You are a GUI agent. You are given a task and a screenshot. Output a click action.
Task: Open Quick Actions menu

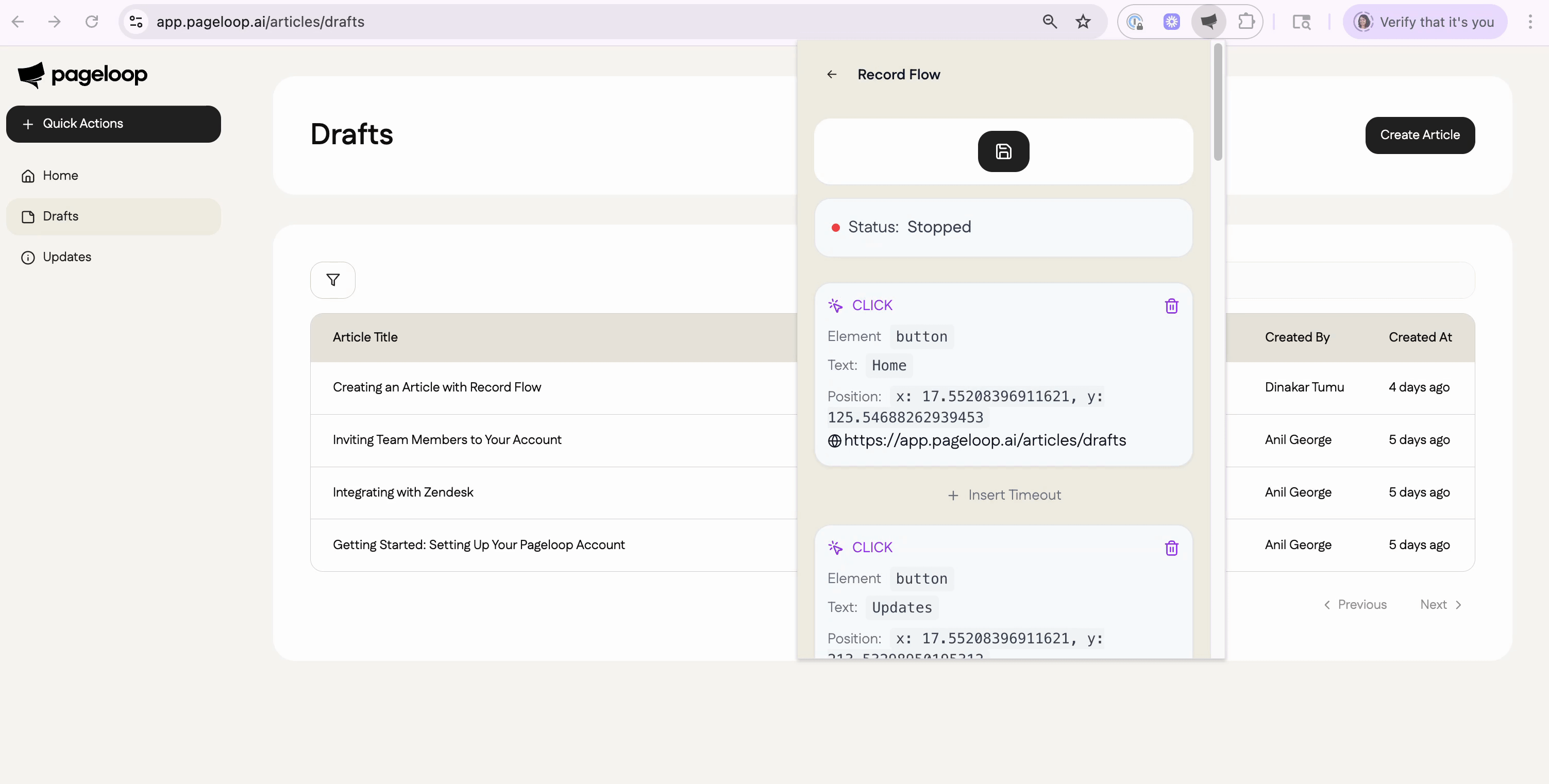pos(114,124)
